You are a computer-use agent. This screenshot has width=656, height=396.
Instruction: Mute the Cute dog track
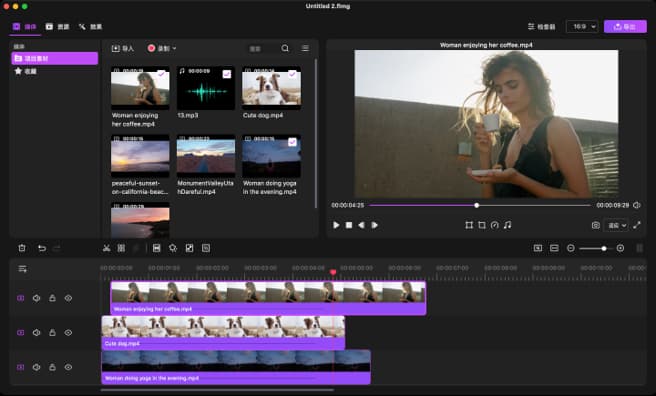tap(36, 332)
